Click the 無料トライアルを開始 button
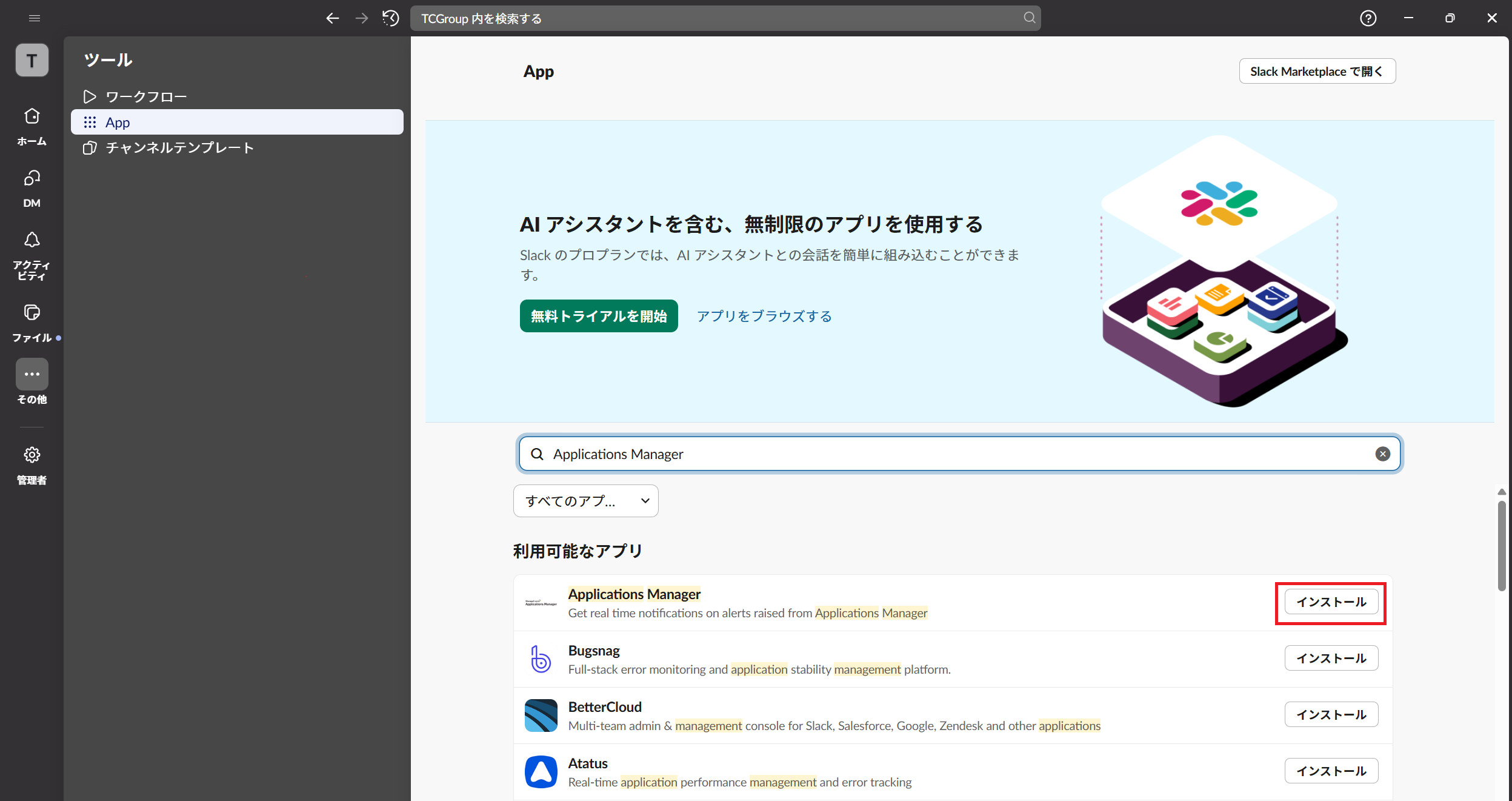 [598, 316]
